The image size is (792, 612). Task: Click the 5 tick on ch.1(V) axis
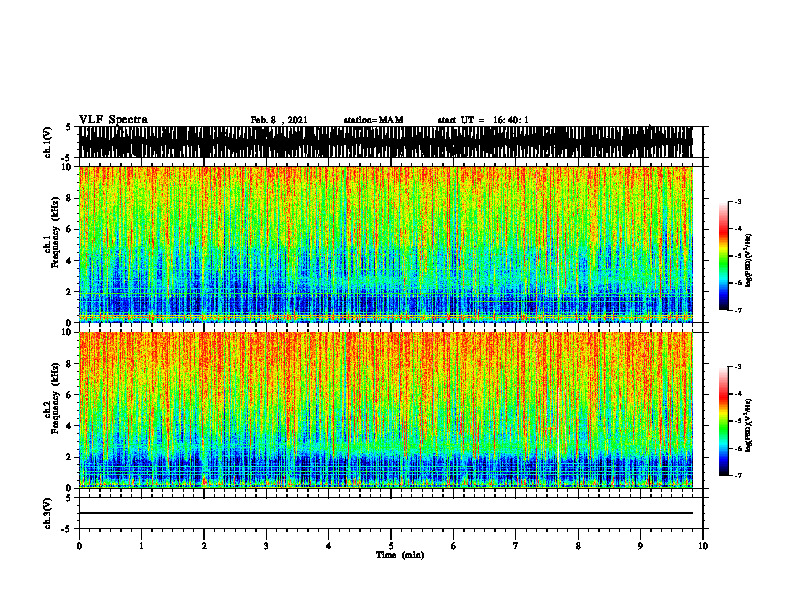click(68, 127)
